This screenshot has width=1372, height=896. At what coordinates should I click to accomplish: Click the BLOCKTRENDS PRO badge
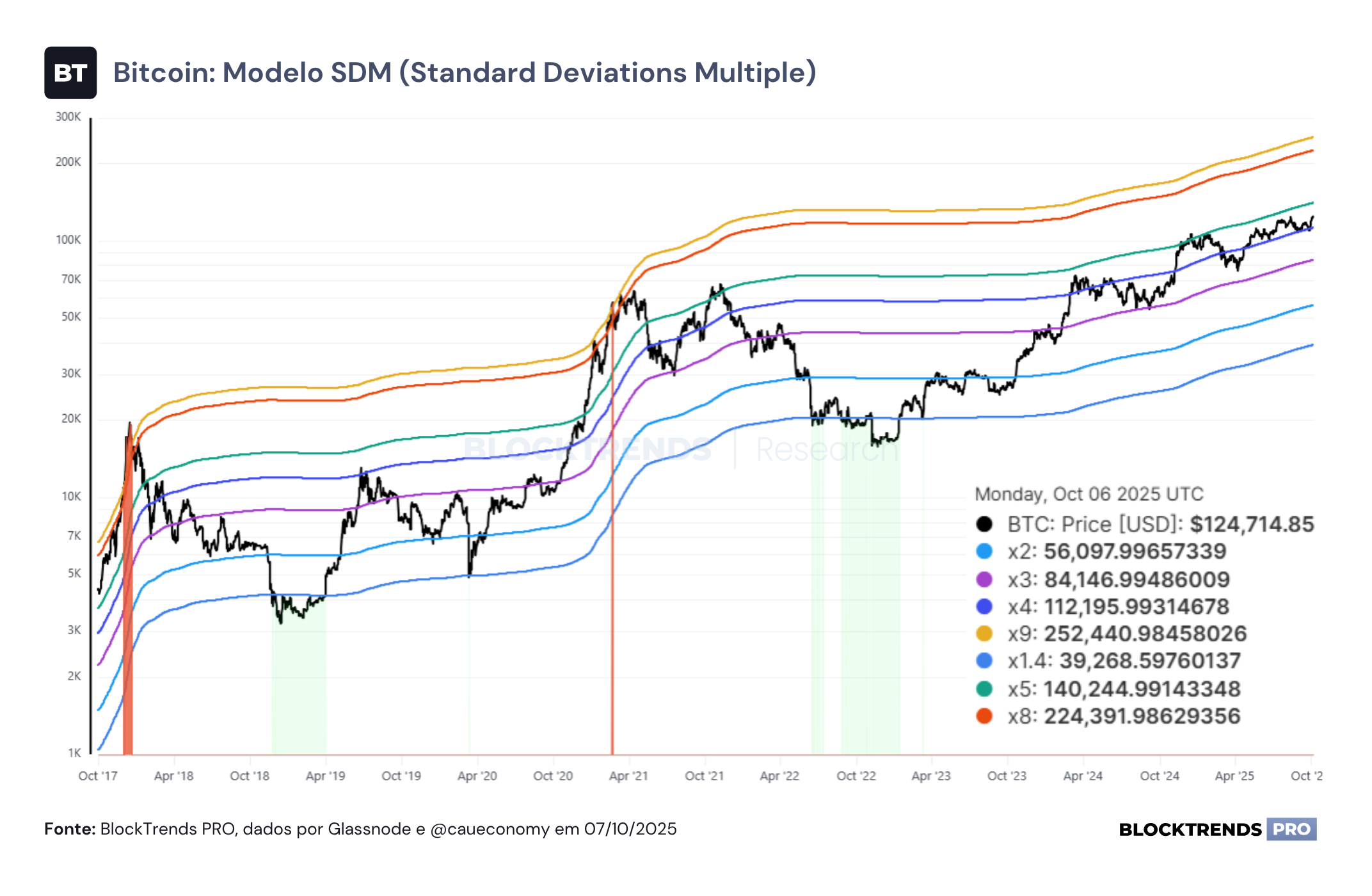(x=1218, y=829)
